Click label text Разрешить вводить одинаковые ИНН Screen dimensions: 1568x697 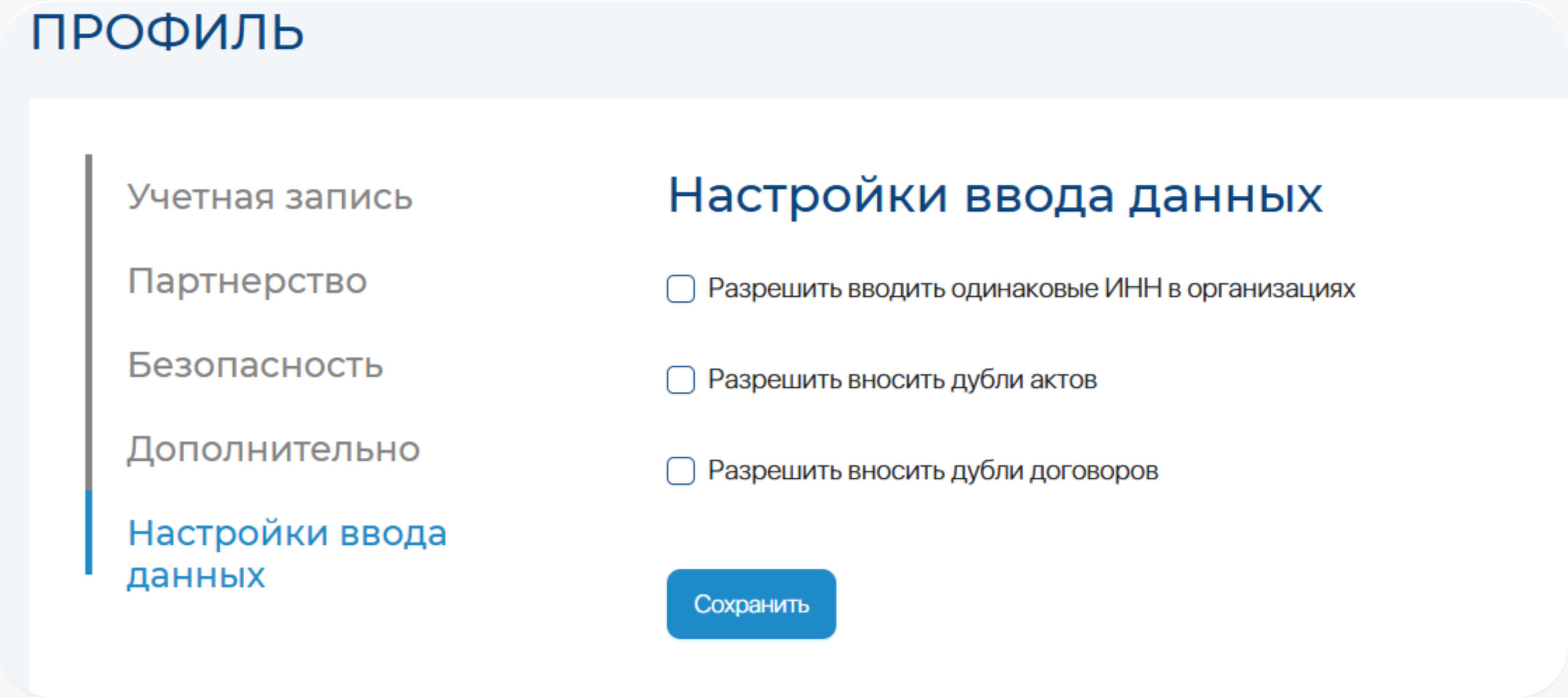point(935,288)
